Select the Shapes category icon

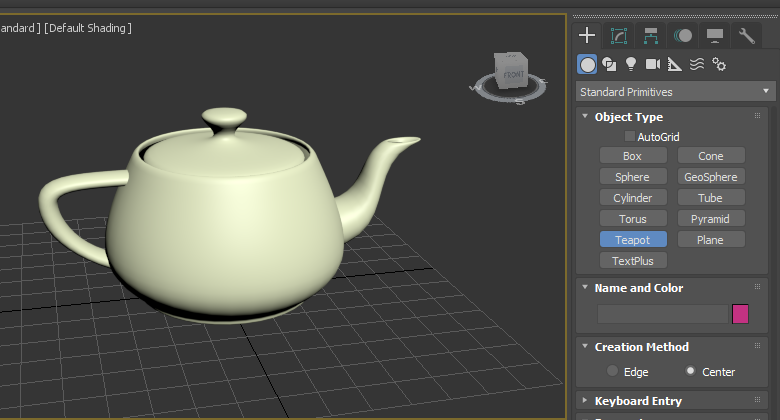pyautogui.click(x=609, y=64)
